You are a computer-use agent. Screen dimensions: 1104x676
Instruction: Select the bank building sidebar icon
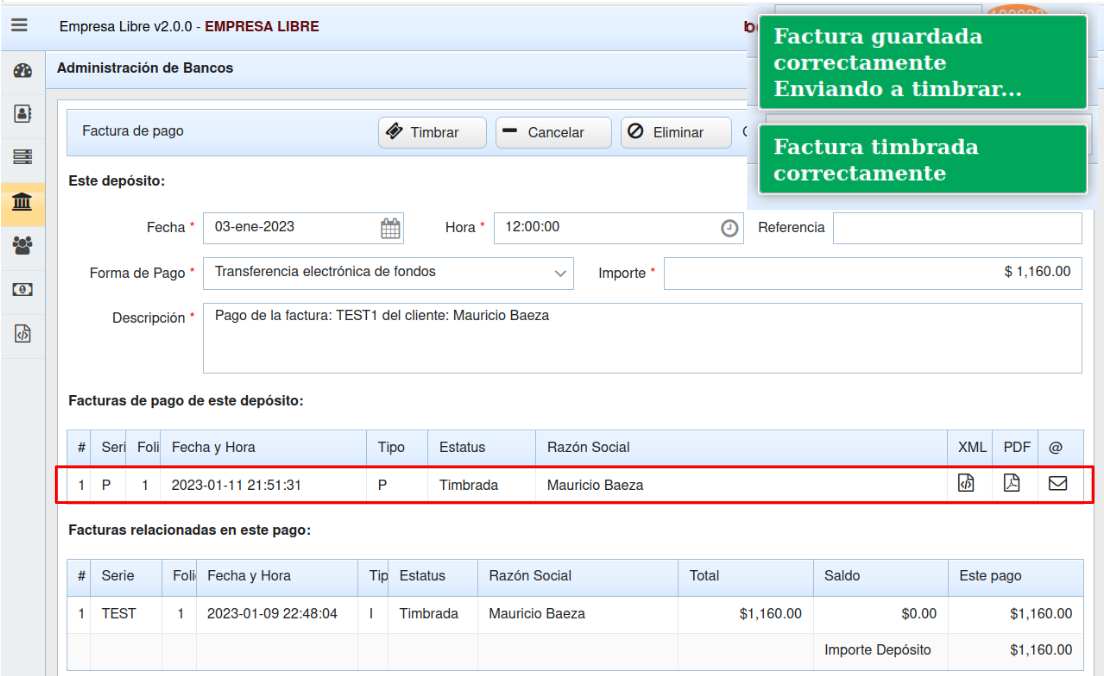(x=21, y=203)
